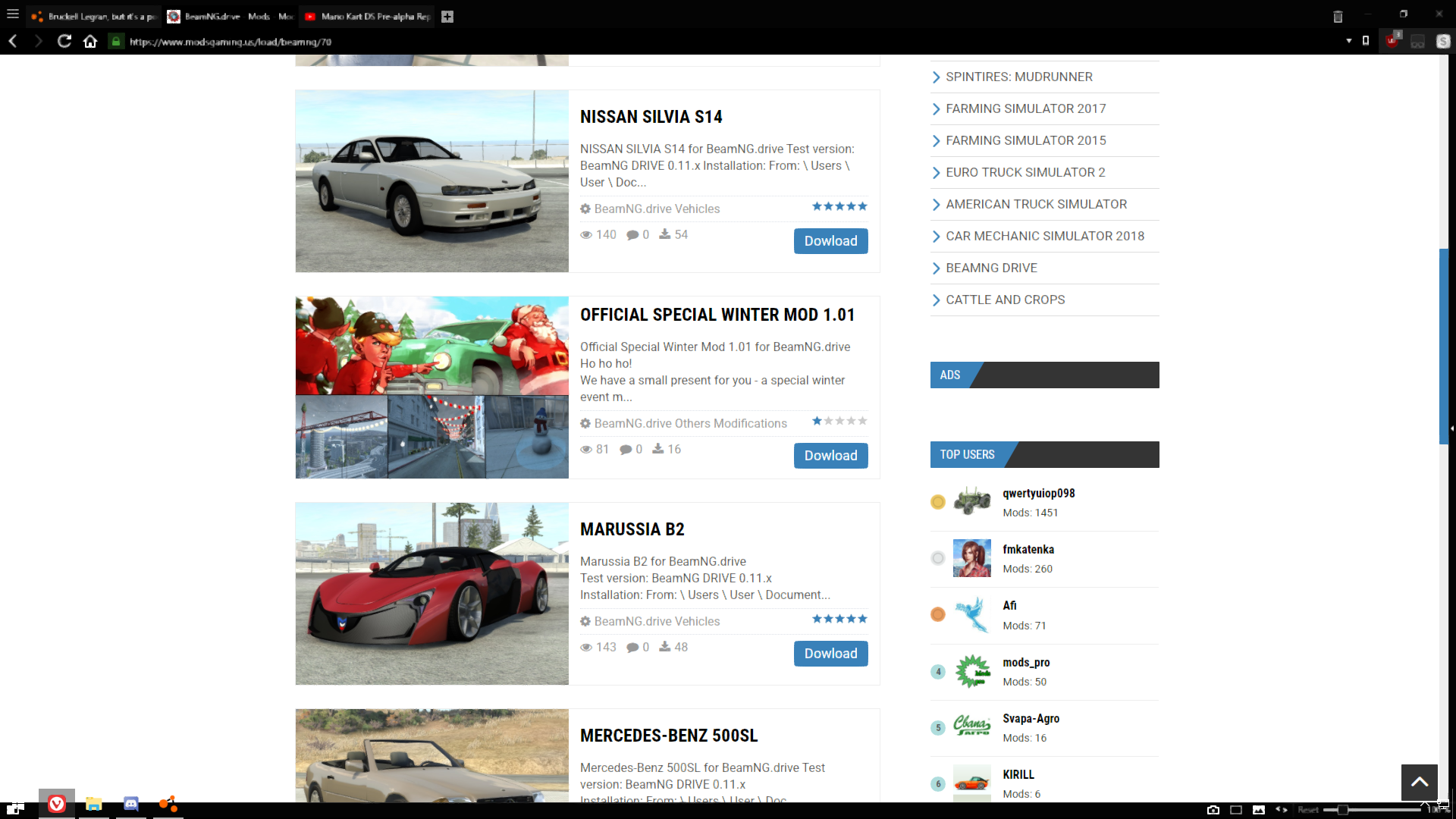
Task: Click the mods_pro user avatar
Action: pos(971,671)
